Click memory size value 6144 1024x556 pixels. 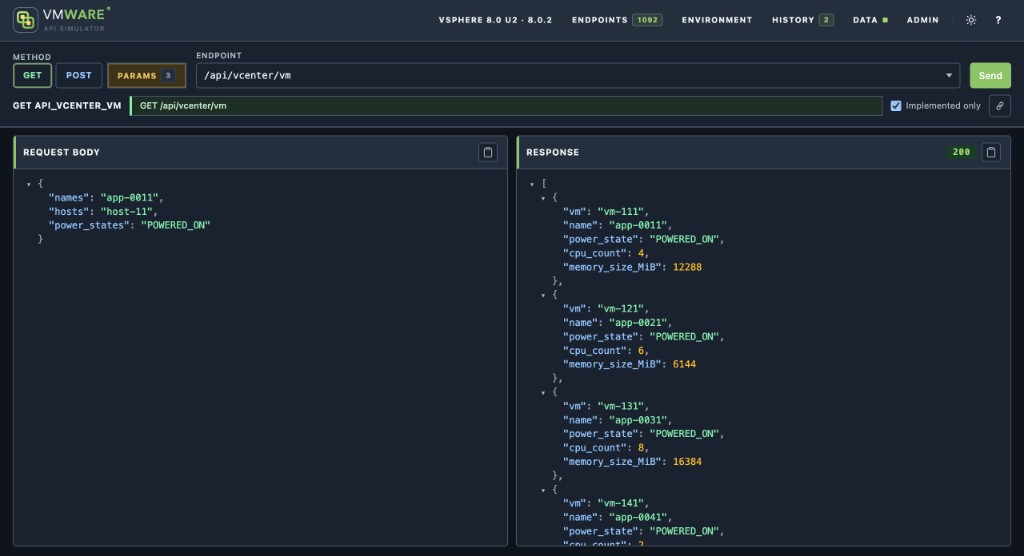click(x=684, y=365)
